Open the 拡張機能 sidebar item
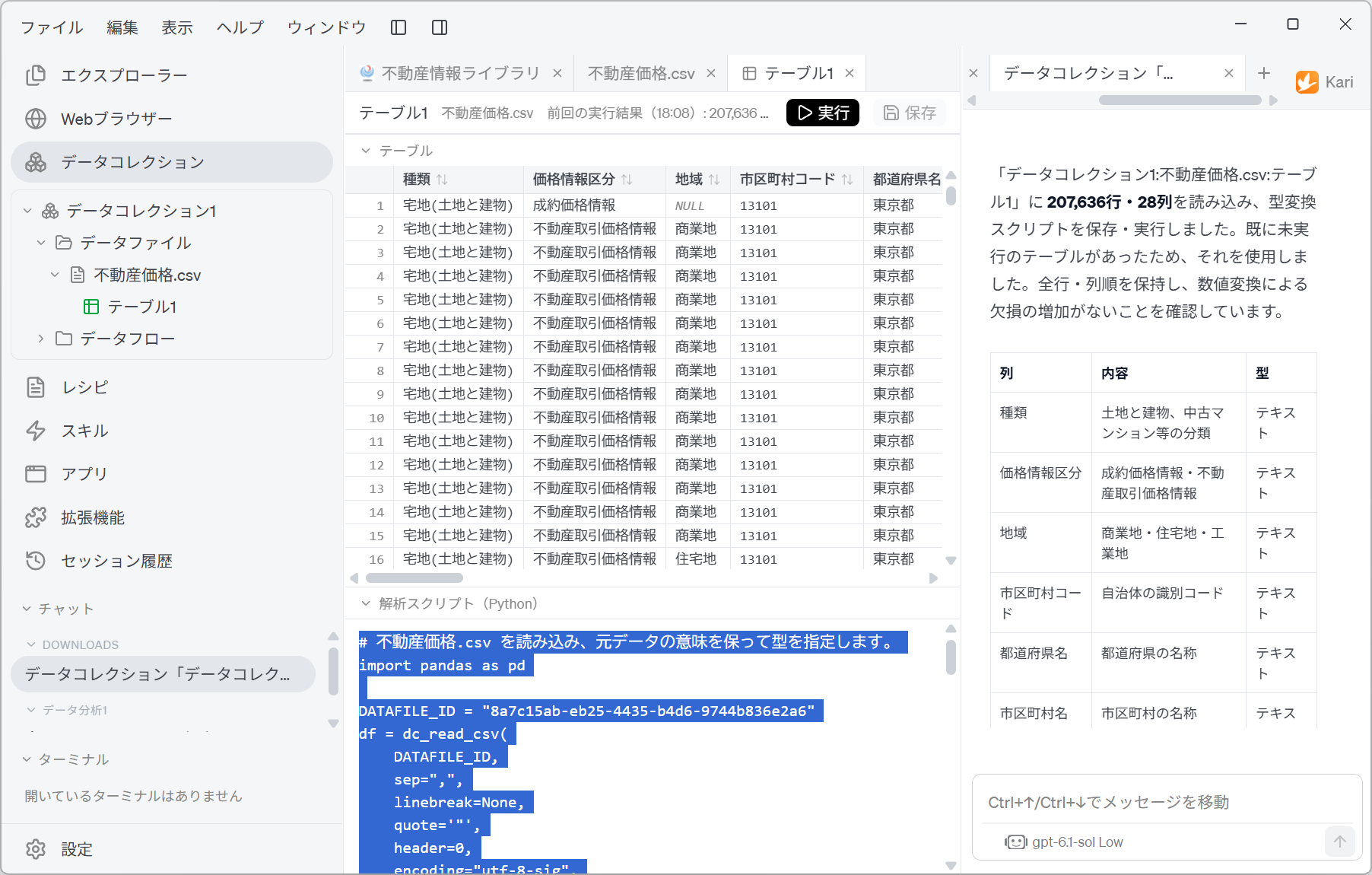Screen dimensions: 1372x875 click(172, 517)
